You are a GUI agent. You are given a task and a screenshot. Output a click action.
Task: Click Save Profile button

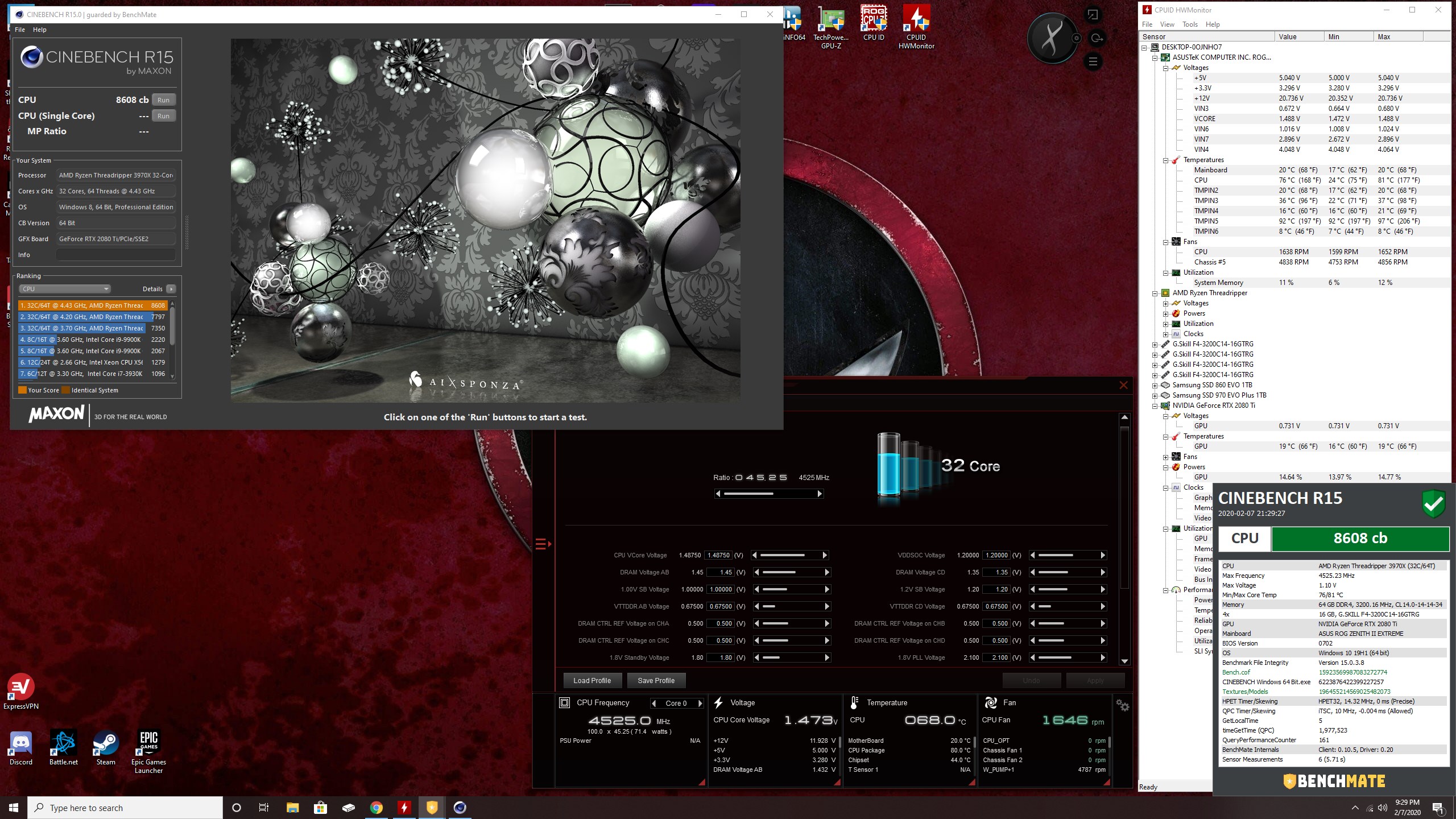pos(656,680)
